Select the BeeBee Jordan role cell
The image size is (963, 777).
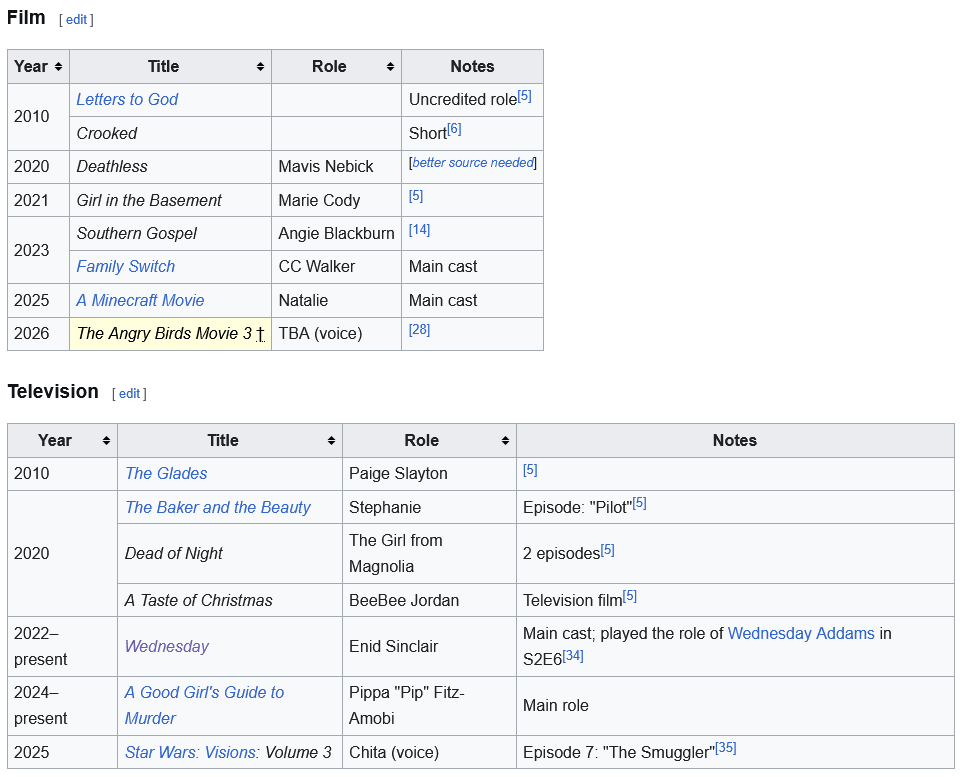point(429,600)
